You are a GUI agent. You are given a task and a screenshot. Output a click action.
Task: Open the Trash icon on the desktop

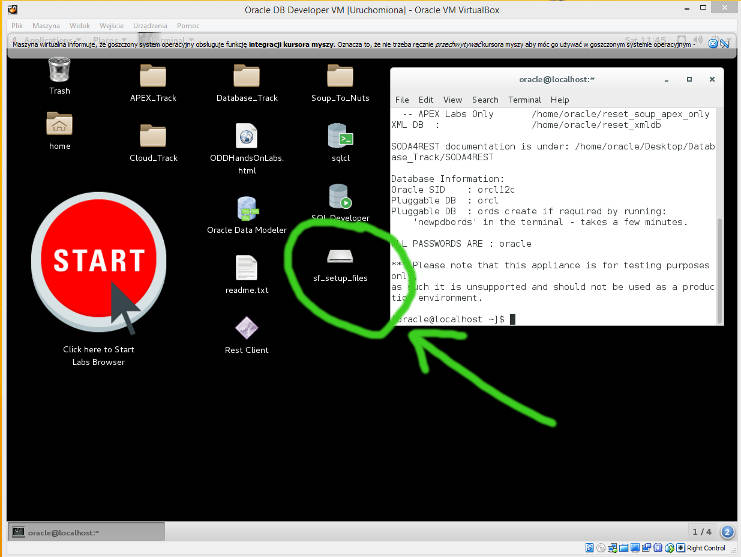coord(59,71)
